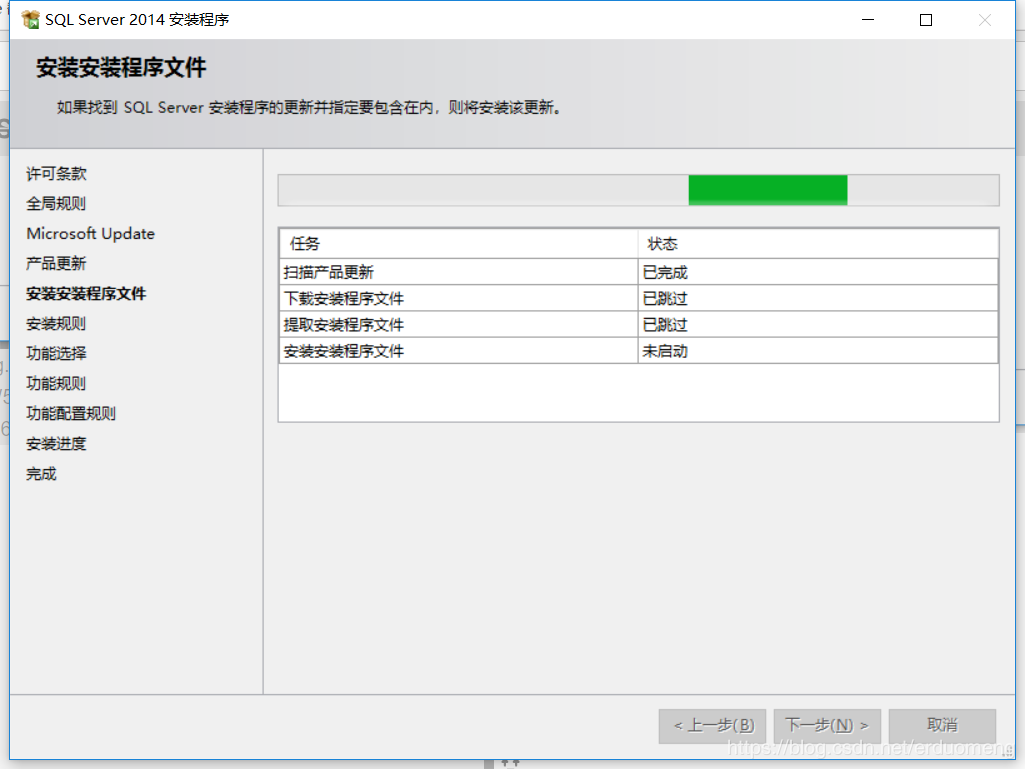Click the page heading 安装安装程序文件
This screenshot has width=1025, height=769.
121,67
